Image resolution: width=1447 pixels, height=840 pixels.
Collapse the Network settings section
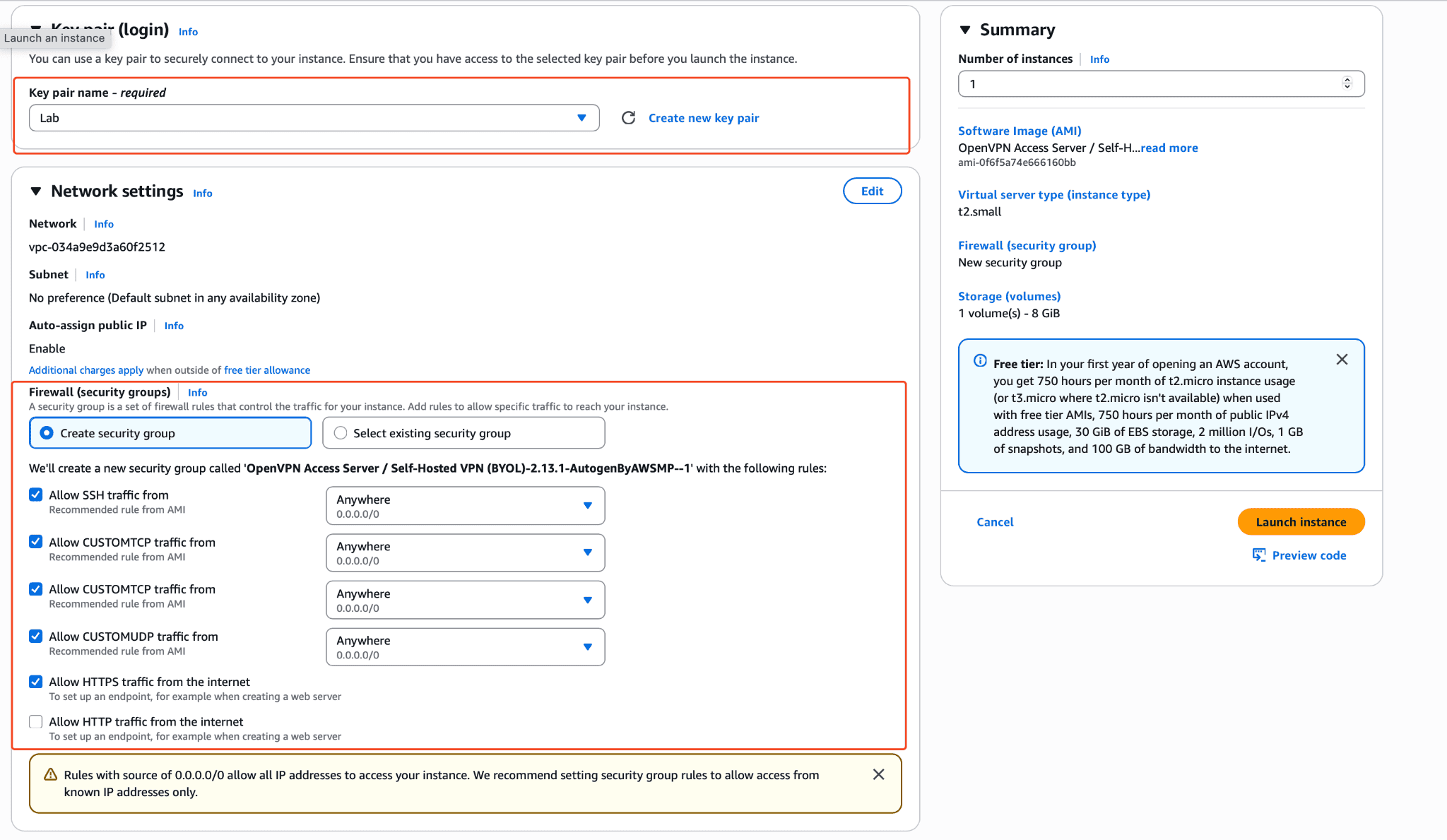pos(36,191)
